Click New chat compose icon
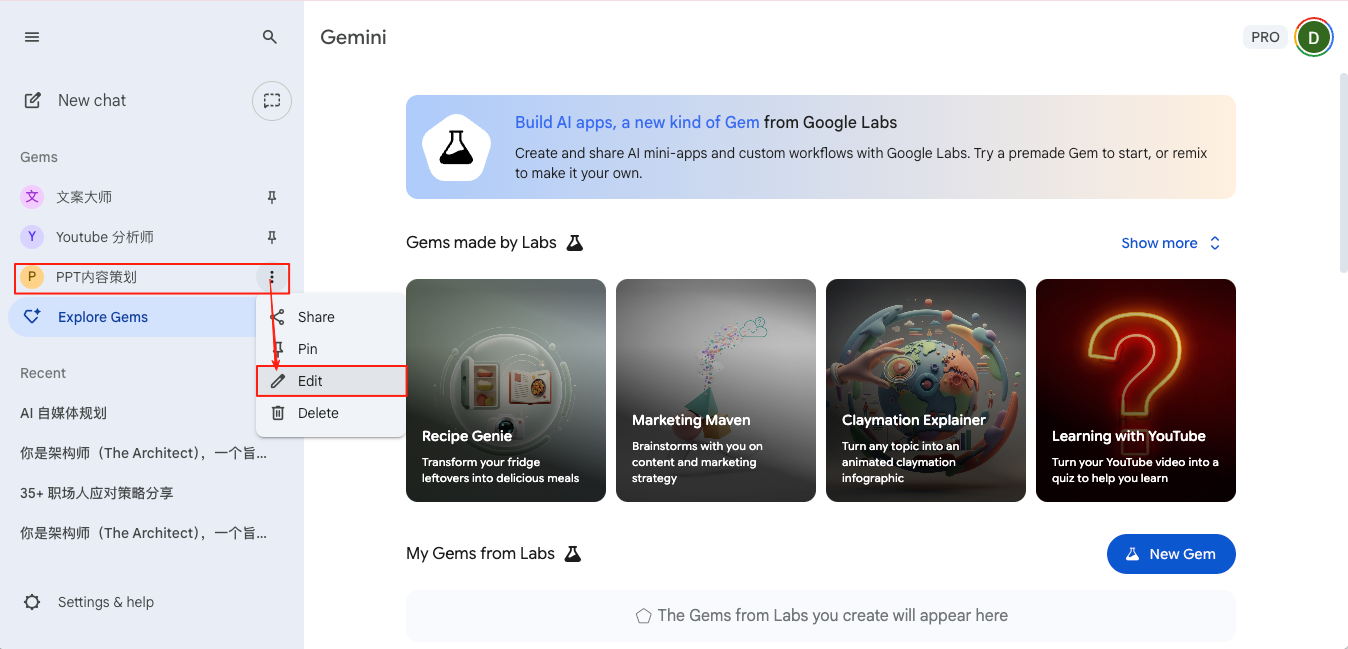This screenshot has width=1348, height=649. 33,100
